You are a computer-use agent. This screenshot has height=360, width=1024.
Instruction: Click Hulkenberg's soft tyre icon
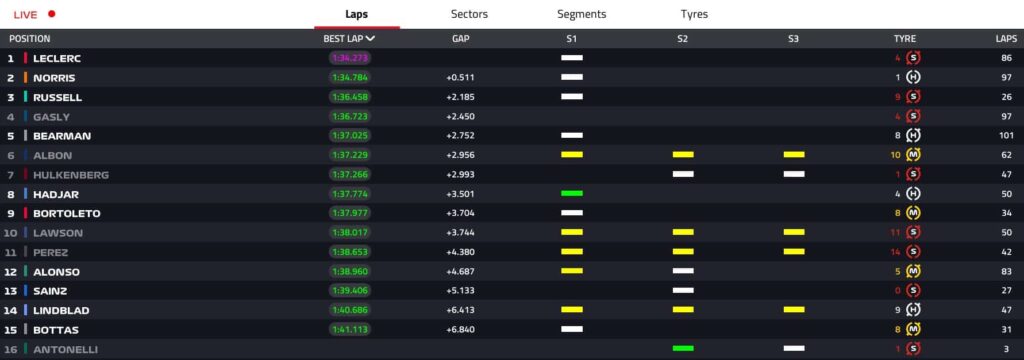(914, 174)
